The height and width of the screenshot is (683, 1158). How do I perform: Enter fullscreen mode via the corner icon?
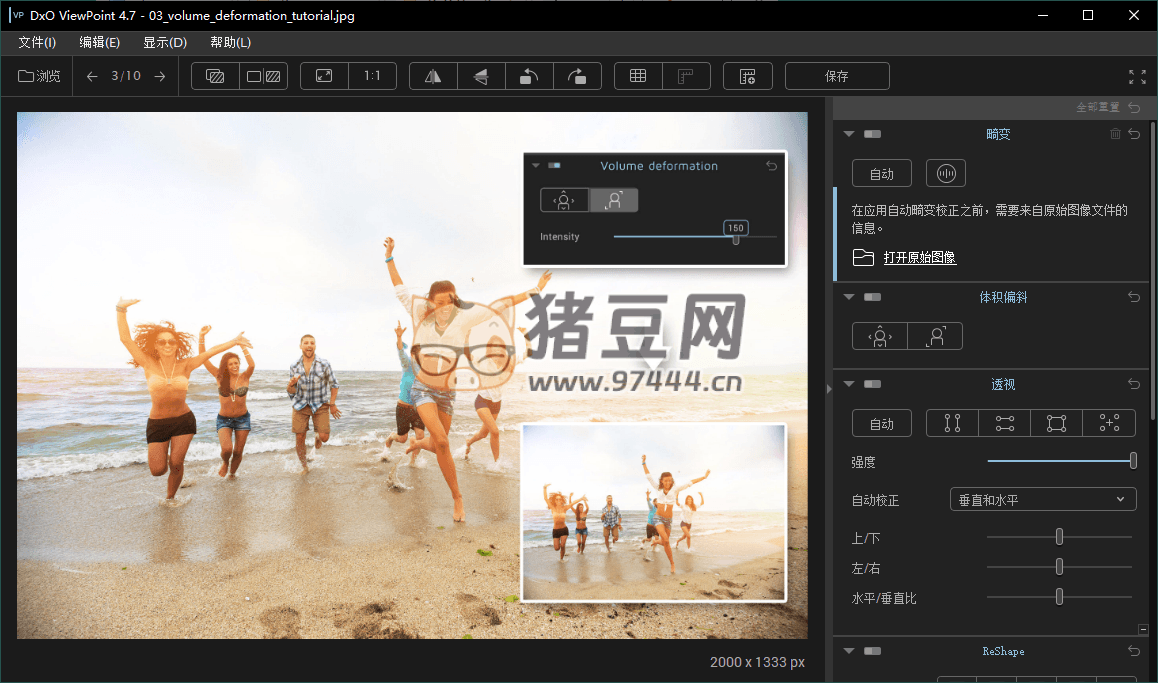(1137, 77)
